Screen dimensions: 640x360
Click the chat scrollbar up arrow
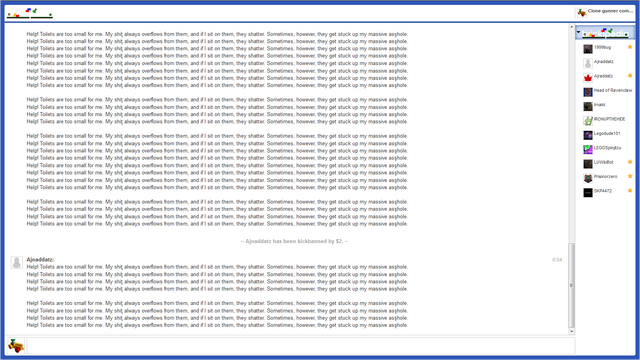click(x=571, y=28)
